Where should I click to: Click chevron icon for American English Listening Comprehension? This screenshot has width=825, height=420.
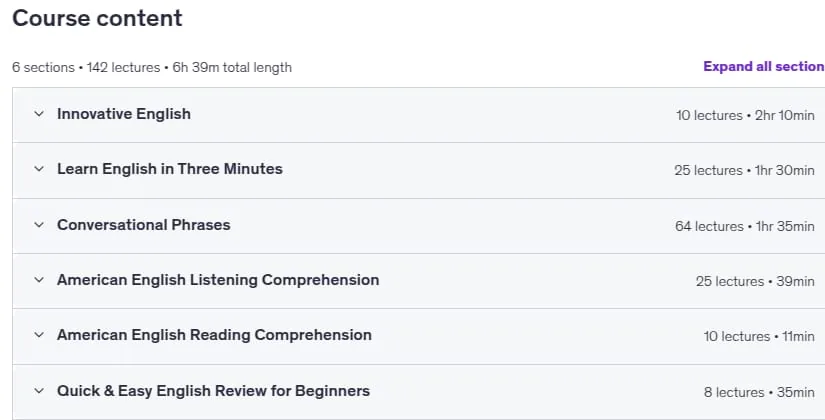(x=39, y=280)
